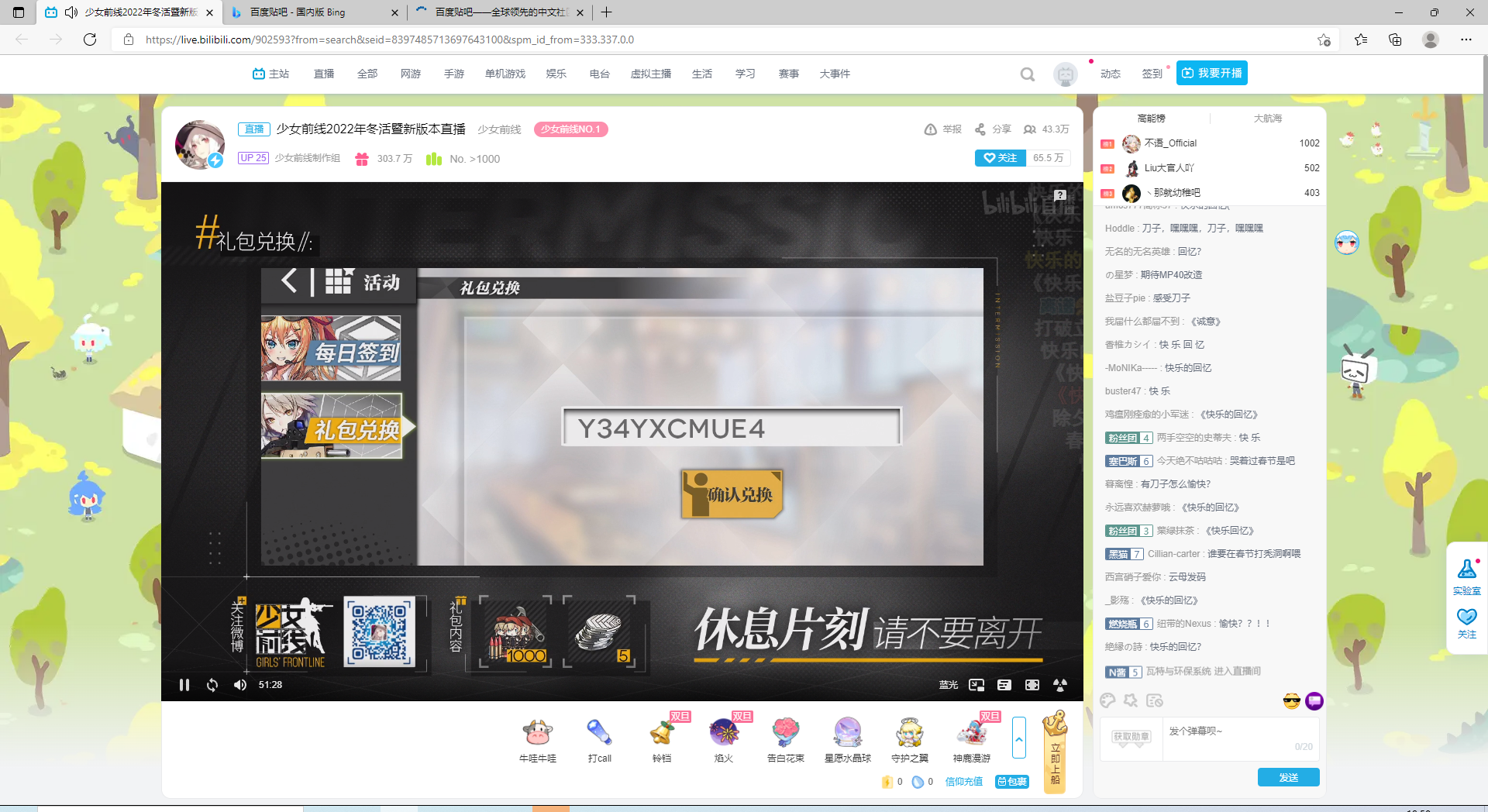
Task: Click 我要开播 start streaming button
Action: pos(1212,73)
